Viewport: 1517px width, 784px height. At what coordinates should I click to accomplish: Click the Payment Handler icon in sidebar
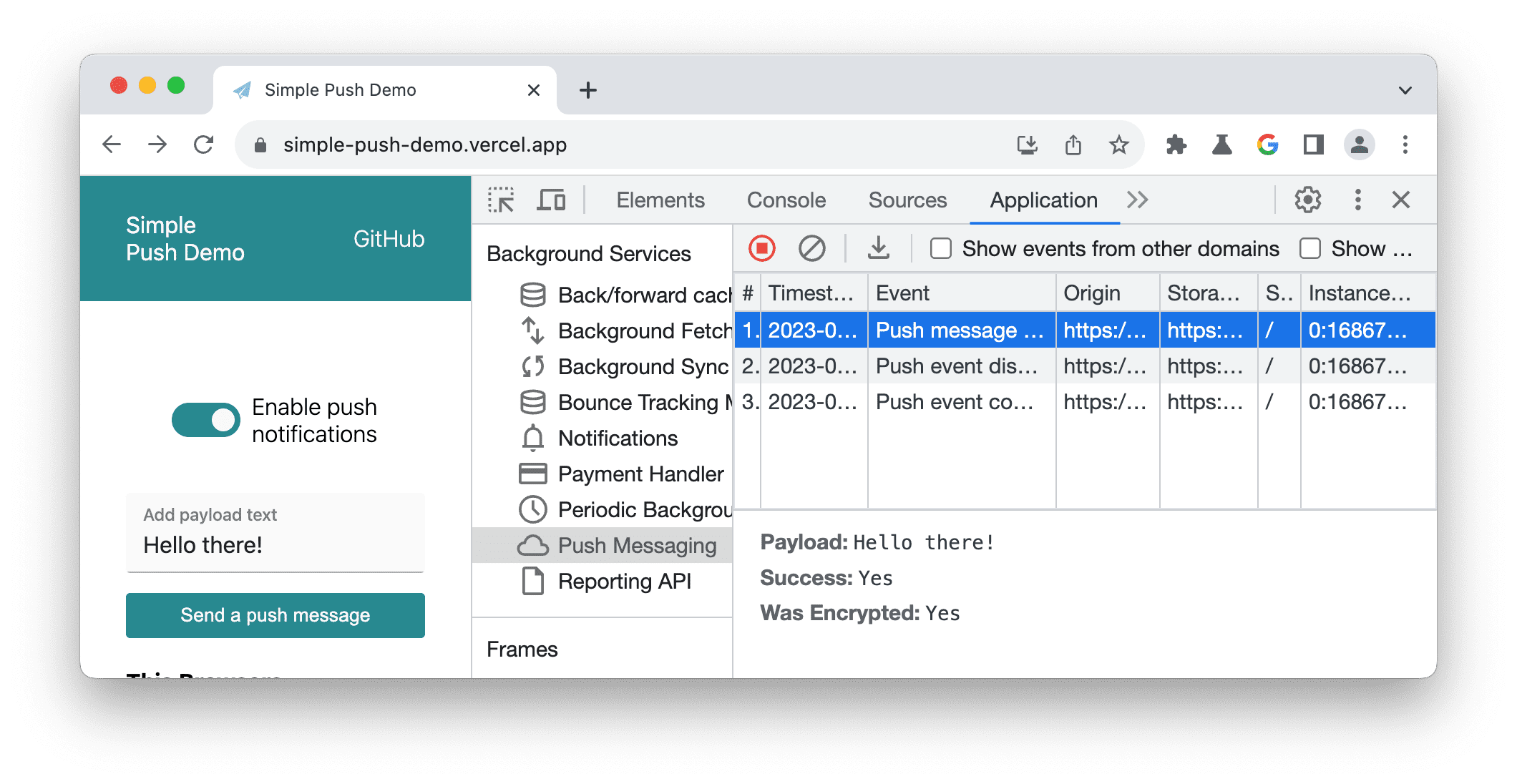(533, 472)
